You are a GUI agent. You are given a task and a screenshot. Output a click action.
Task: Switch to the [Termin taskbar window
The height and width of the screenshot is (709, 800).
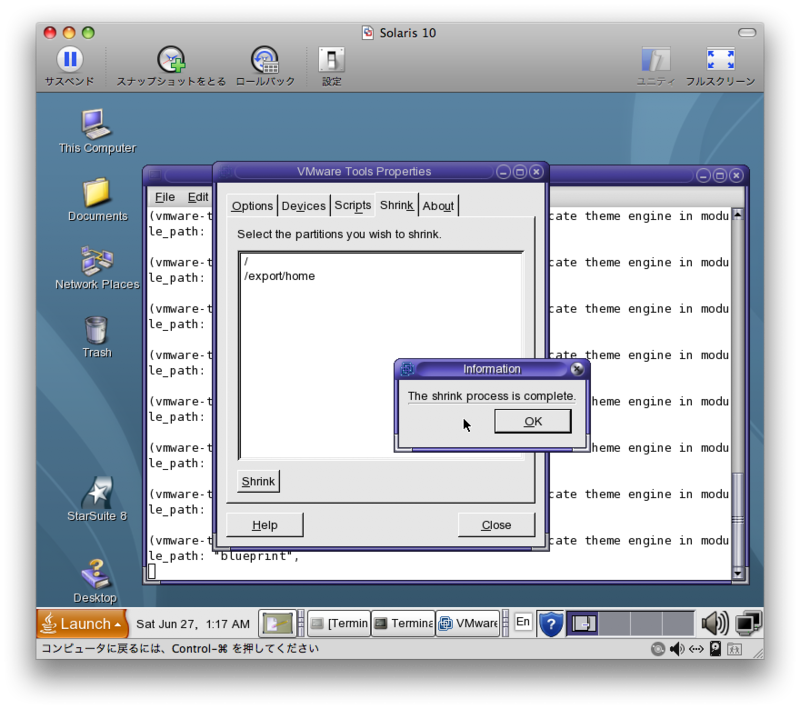pos(339,623)
